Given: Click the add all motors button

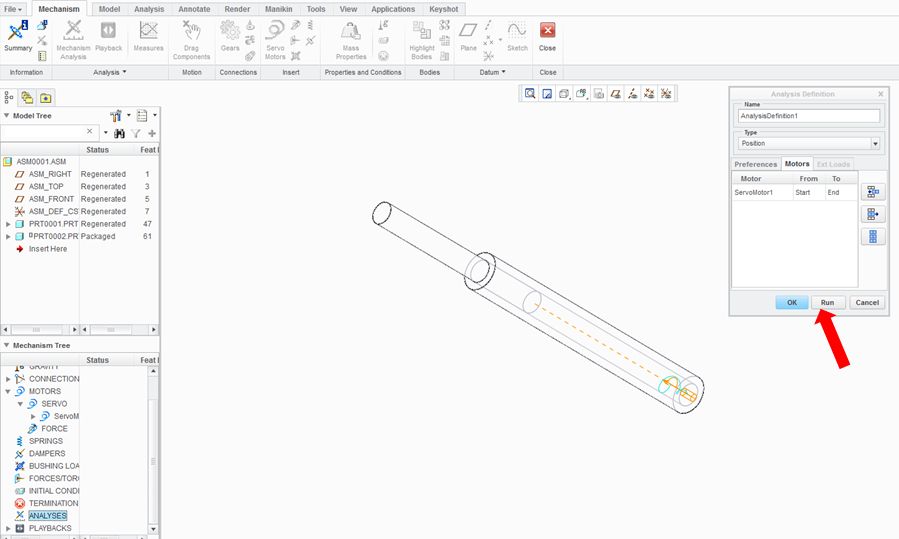Looking at the screenshot, I should point(873,236).
